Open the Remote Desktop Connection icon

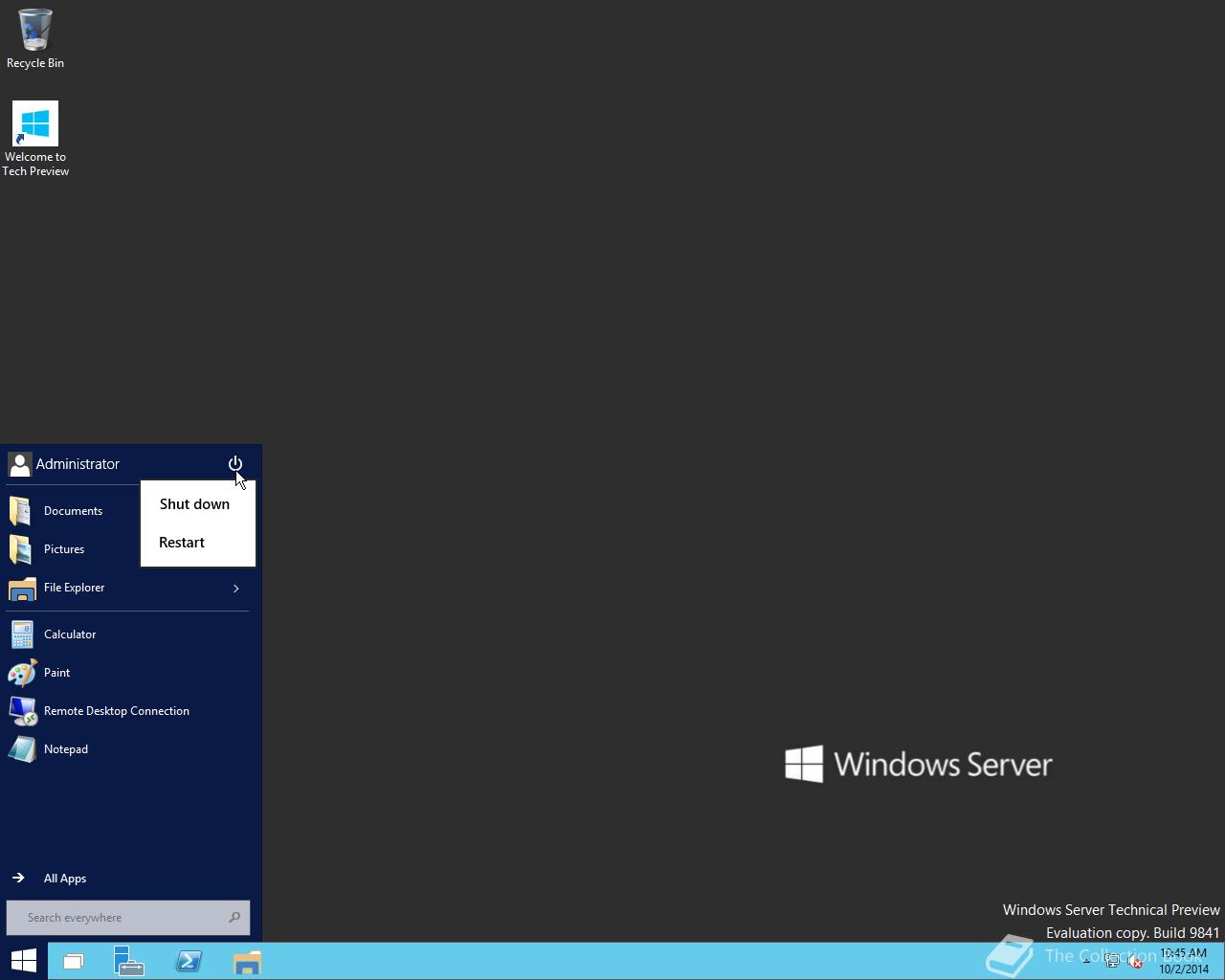click(x=22, y=711)
